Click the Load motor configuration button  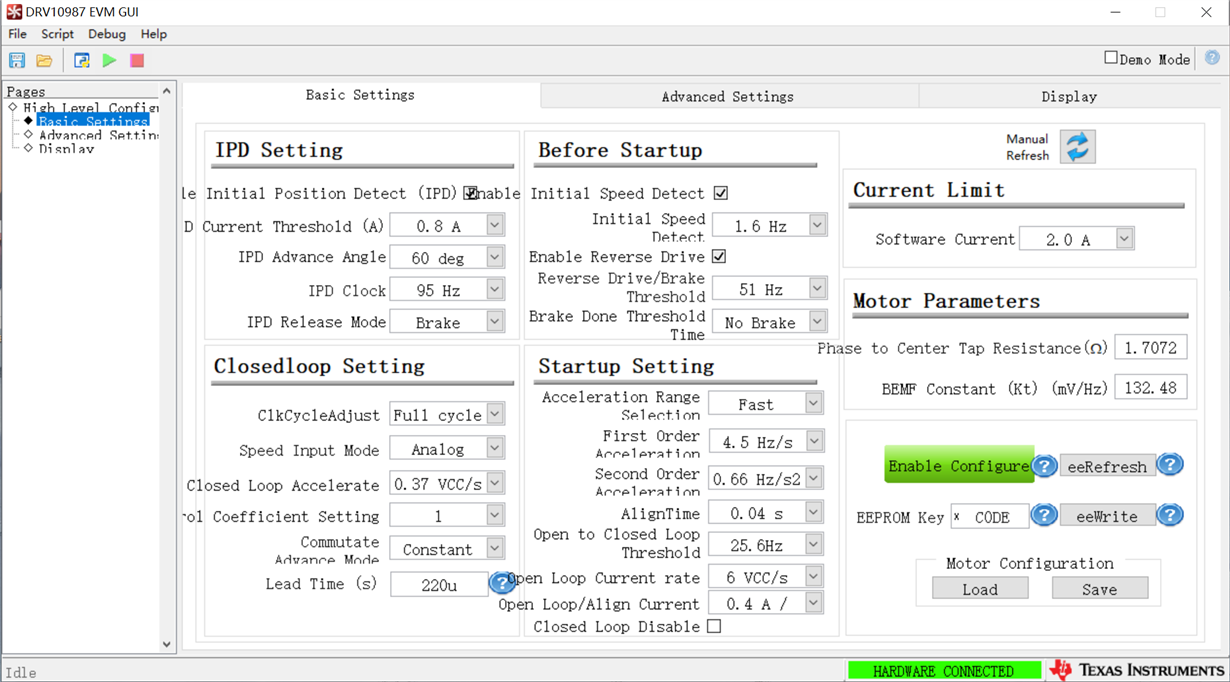[980, 589]
